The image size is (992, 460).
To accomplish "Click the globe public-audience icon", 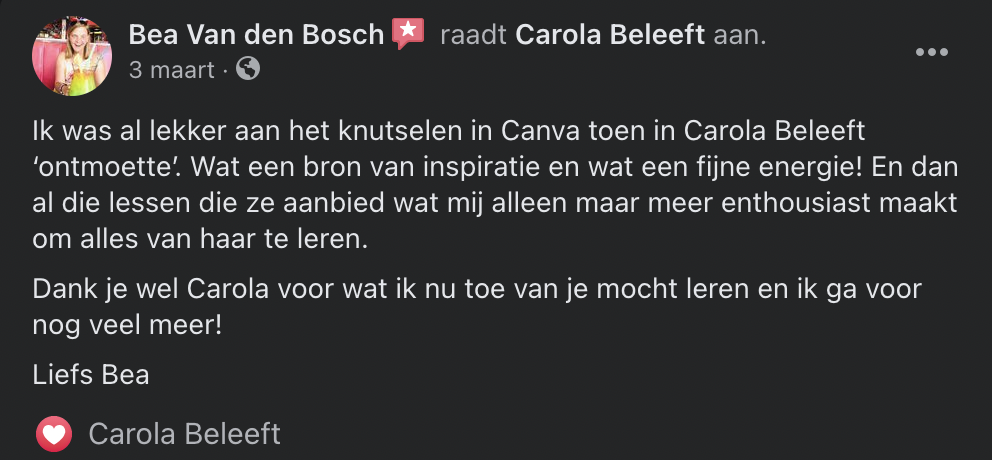I will 249,69.
